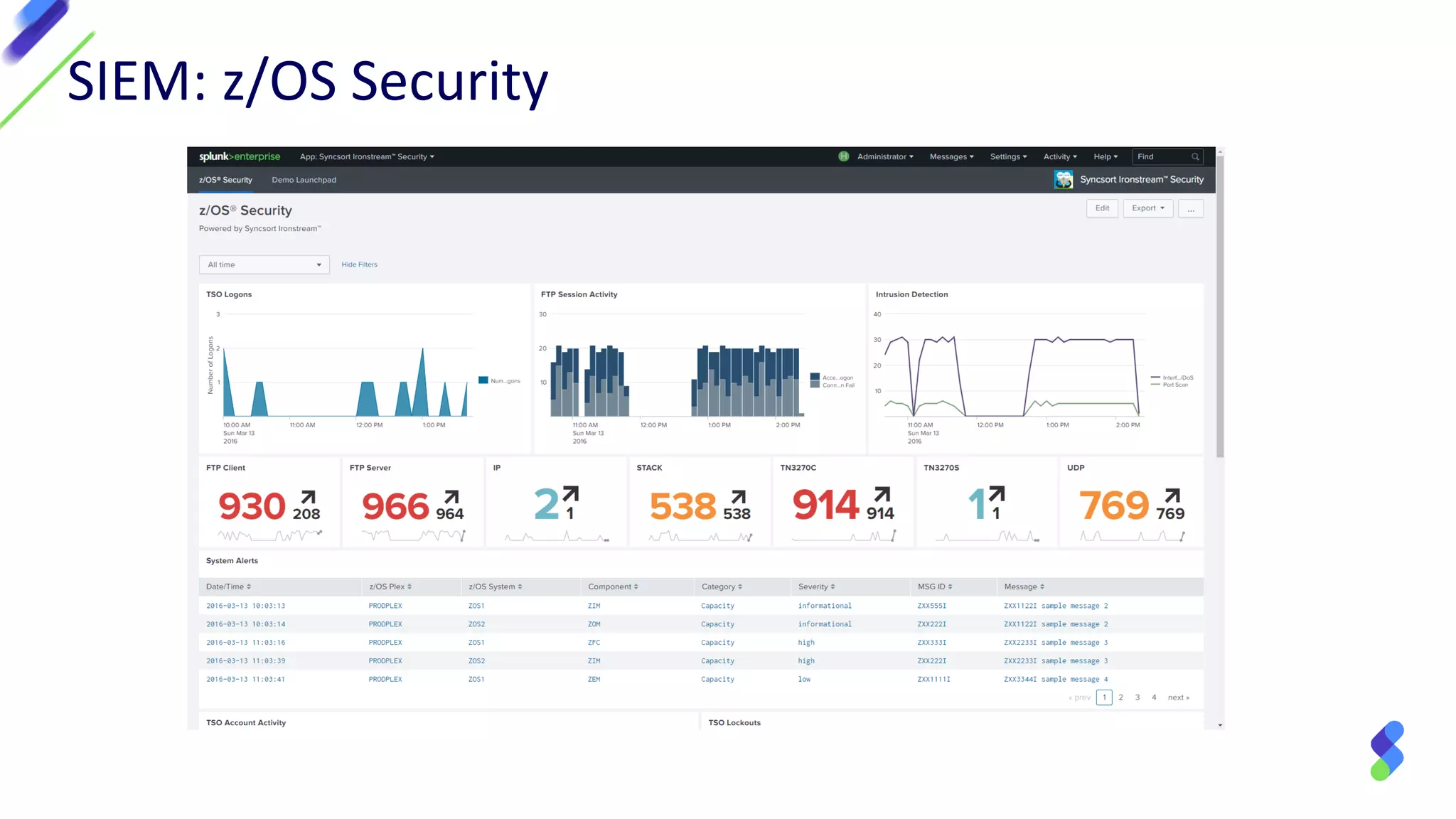Open the Export dropdown button
Image resolution: width=1456 pixels, height=819 pixels.
(x=1148, y=208)
